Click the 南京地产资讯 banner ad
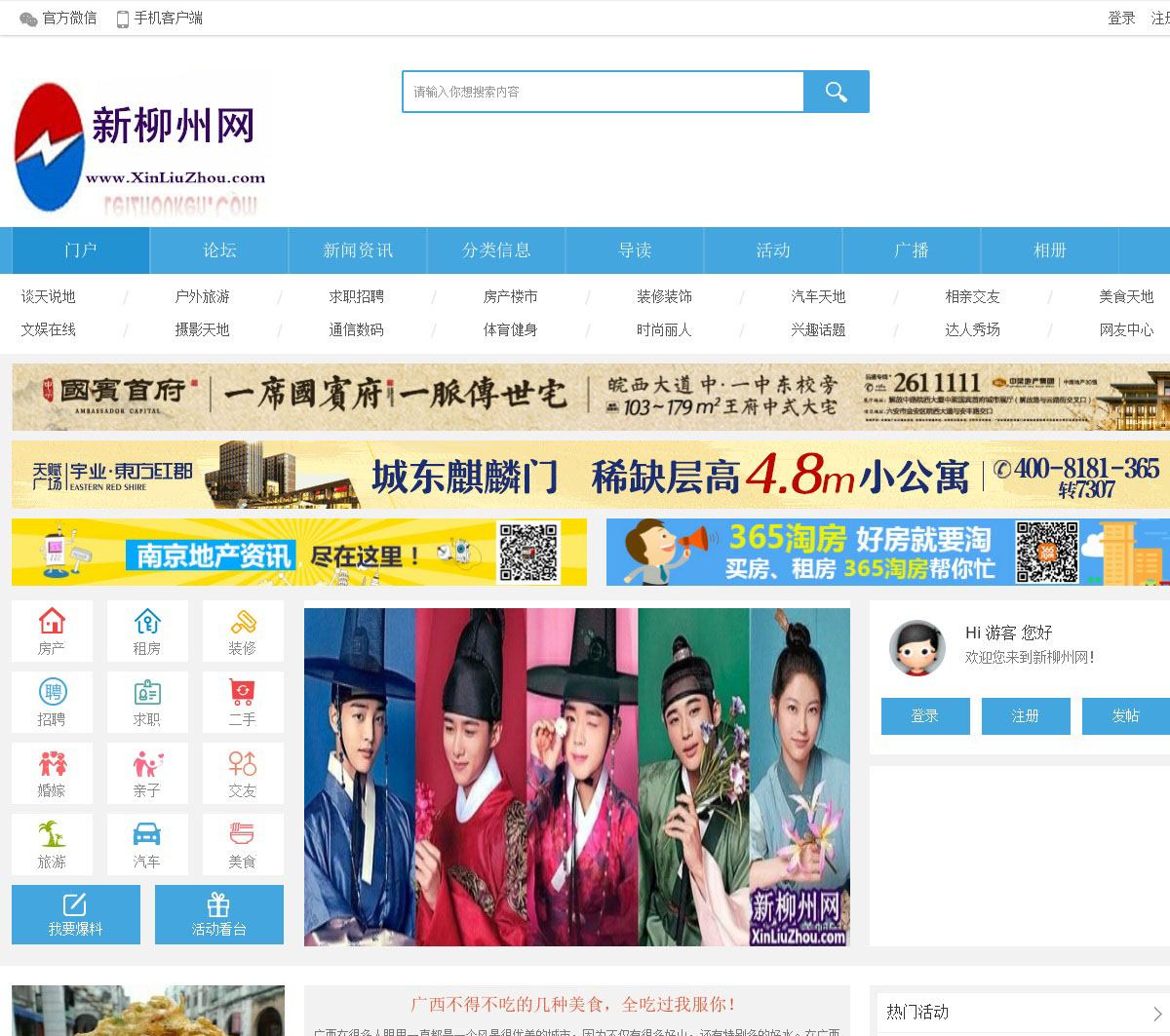The width and height of the screenshot is (1170, 1036). coord(299,553)
